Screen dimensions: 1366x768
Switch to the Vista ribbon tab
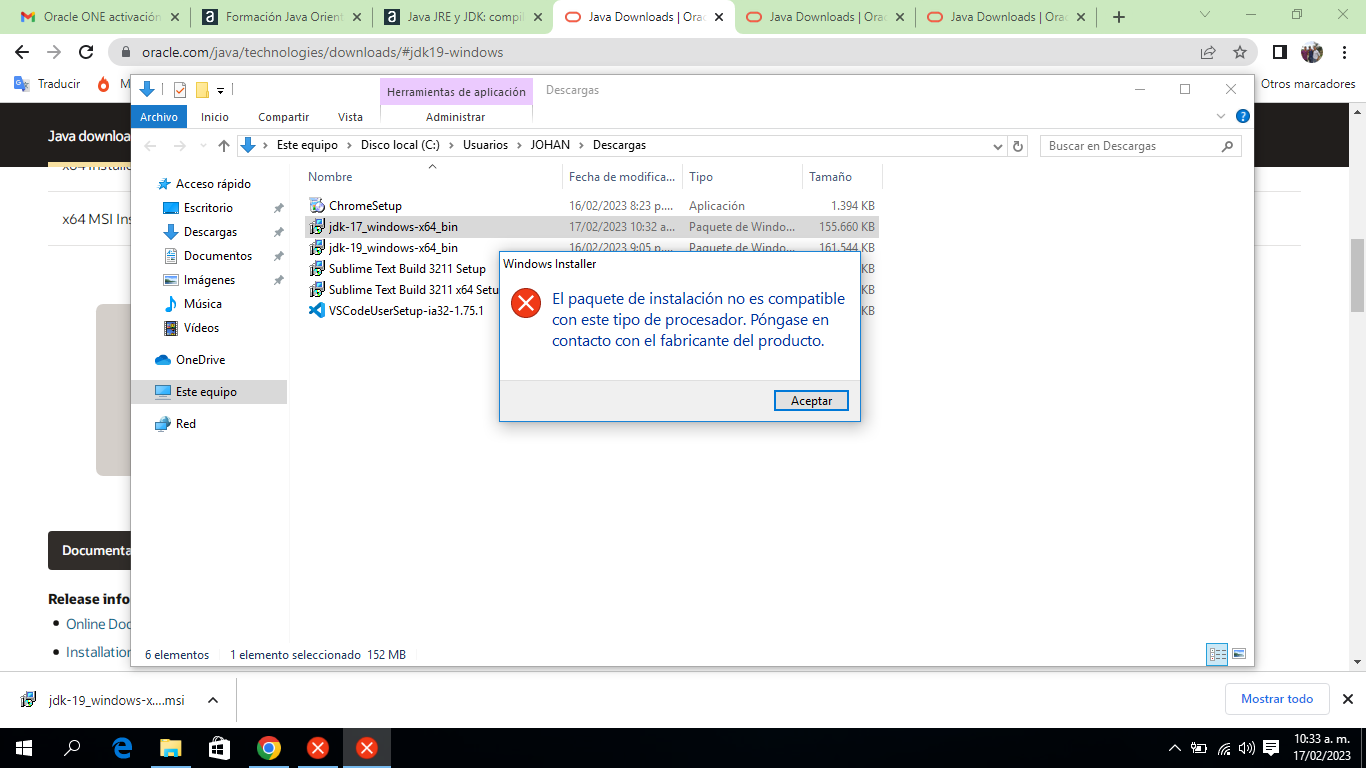(x=350, y=117)
